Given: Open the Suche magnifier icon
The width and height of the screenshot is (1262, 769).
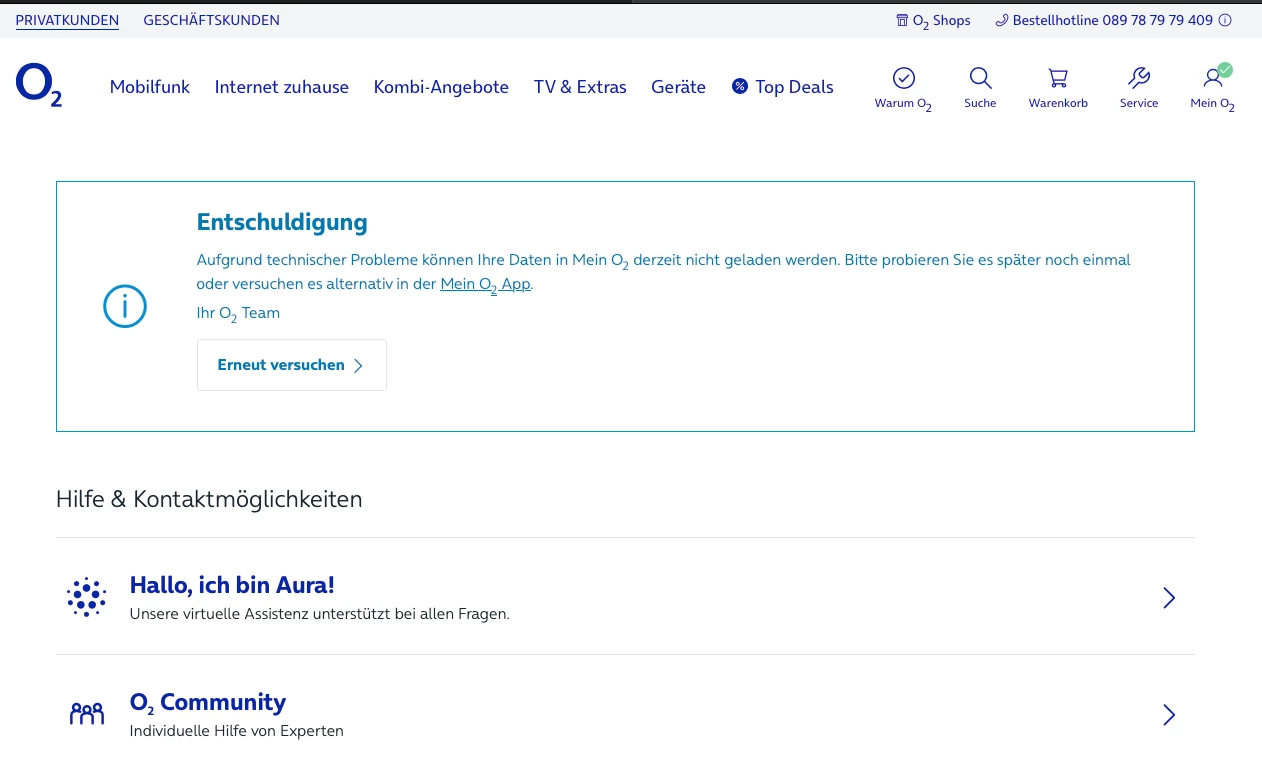Looking at the screenshot, I should coord(980,78).
